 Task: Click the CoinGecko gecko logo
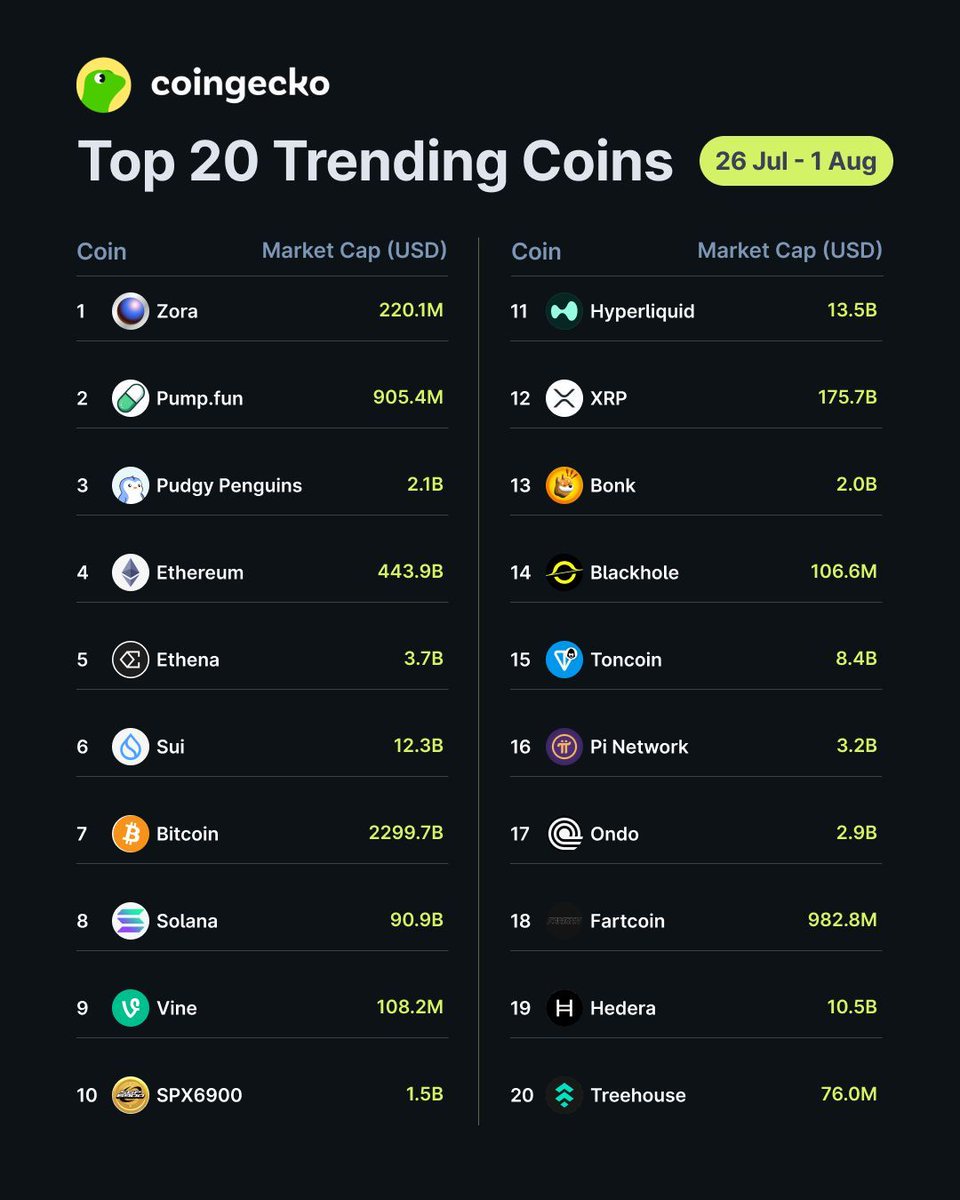[x=104, y=85]
